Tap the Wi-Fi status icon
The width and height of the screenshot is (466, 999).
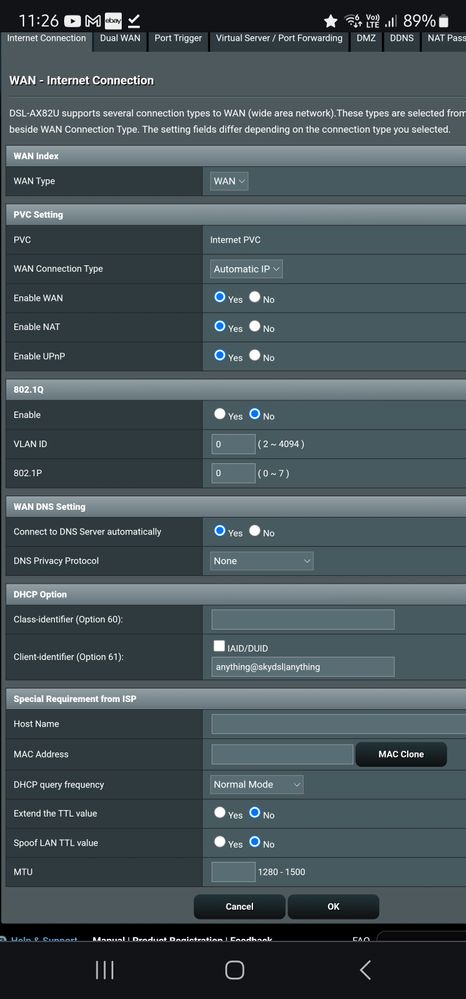[x=353, y=21]
